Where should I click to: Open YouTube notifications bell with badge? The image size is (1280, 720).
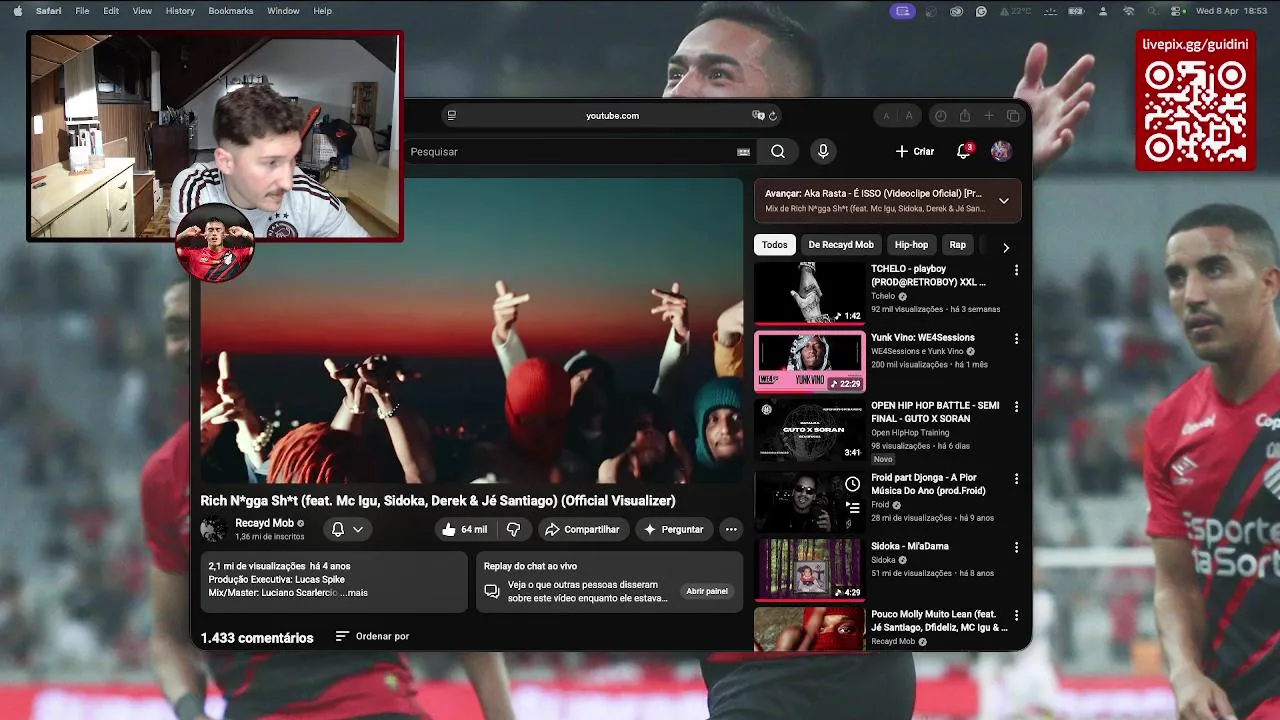point(964,151)
